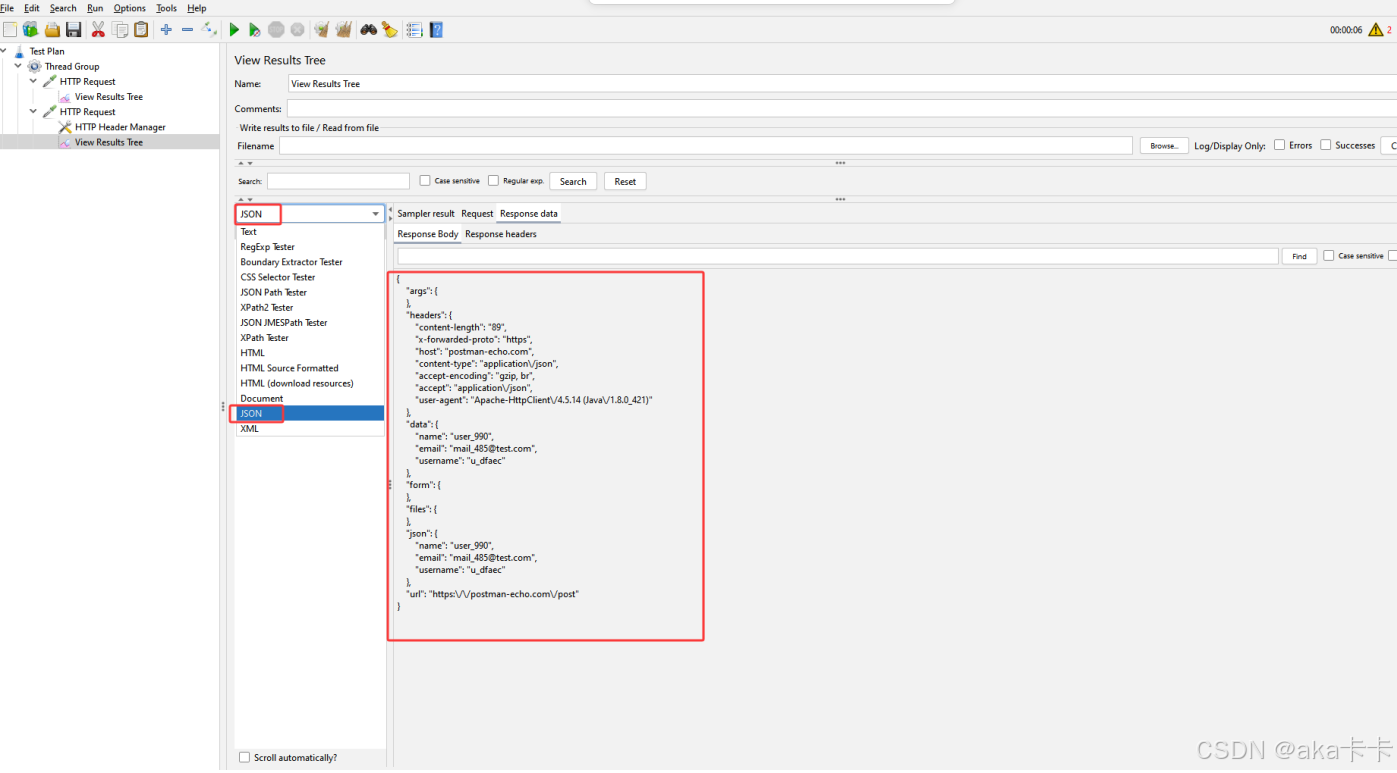
Task: Click the Thread Group gear icon
Action: pyautogui.click(x=35, y=66)
